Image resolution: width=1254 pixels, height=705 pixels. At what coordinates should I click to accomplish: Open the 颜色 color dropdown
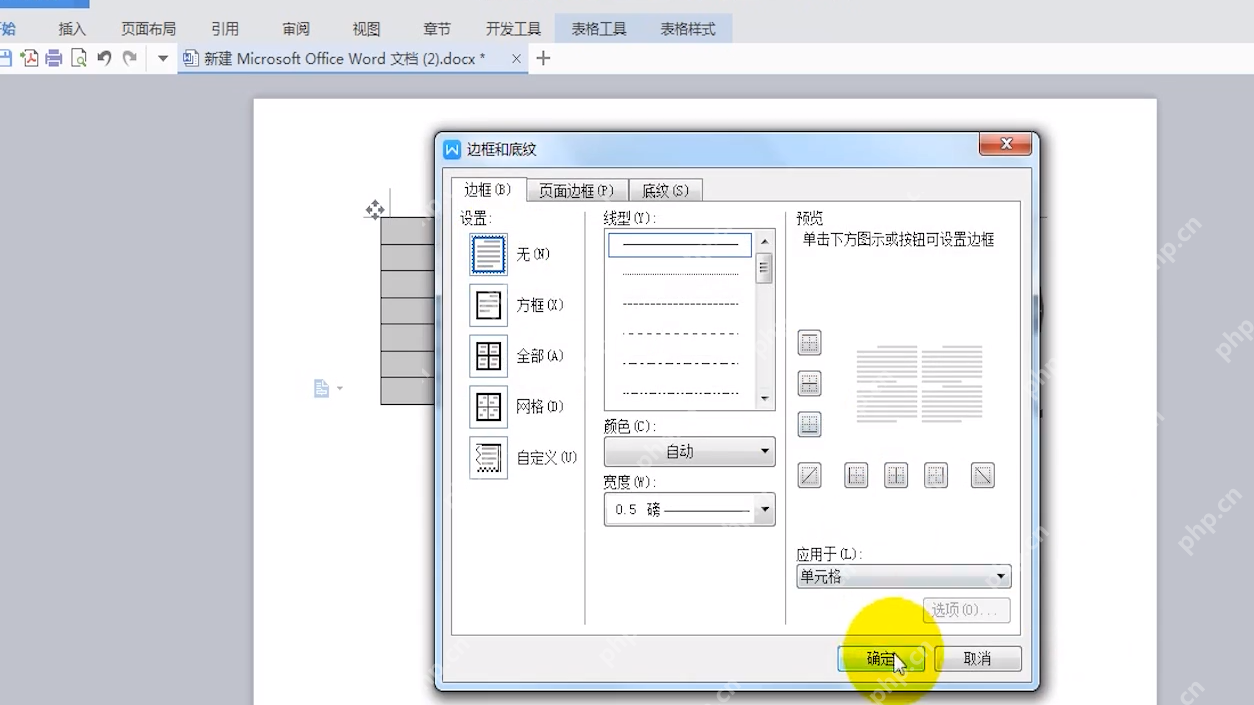tap(689, 452)
